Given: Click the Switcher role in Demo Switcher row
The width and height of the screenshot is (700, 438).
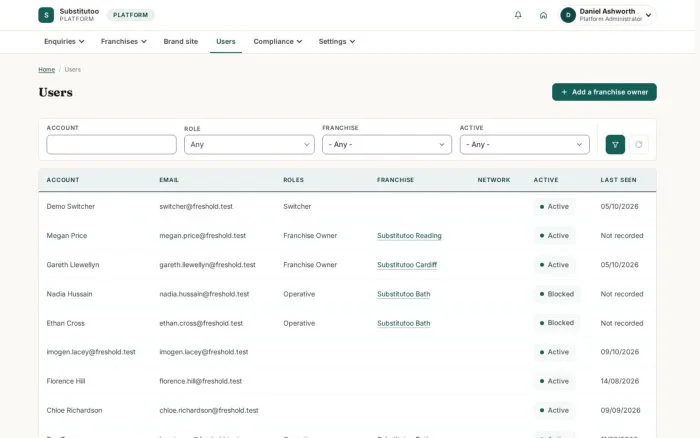Looking at the screenshot, I should (297, 207).
